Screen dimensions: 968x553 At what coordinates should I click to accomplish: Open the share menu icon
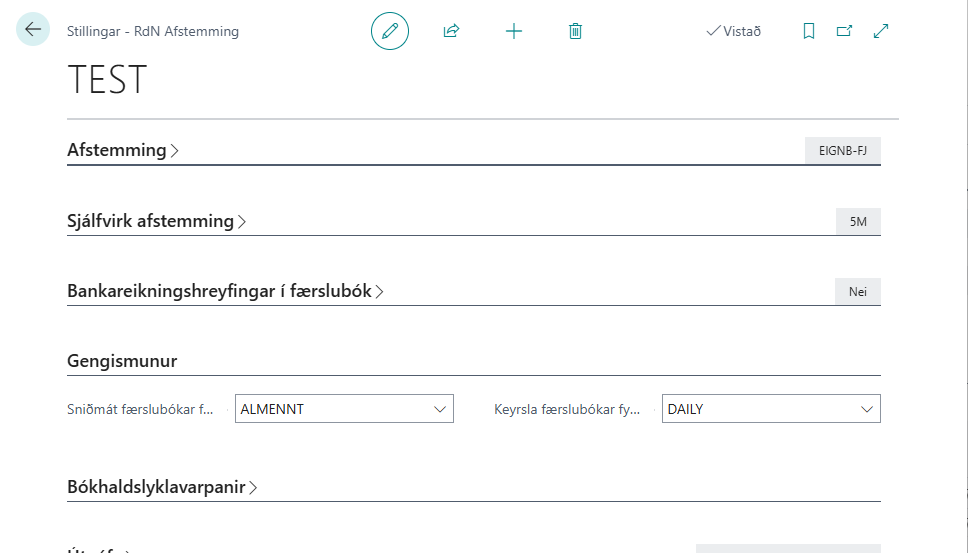[x=451, y=31]
